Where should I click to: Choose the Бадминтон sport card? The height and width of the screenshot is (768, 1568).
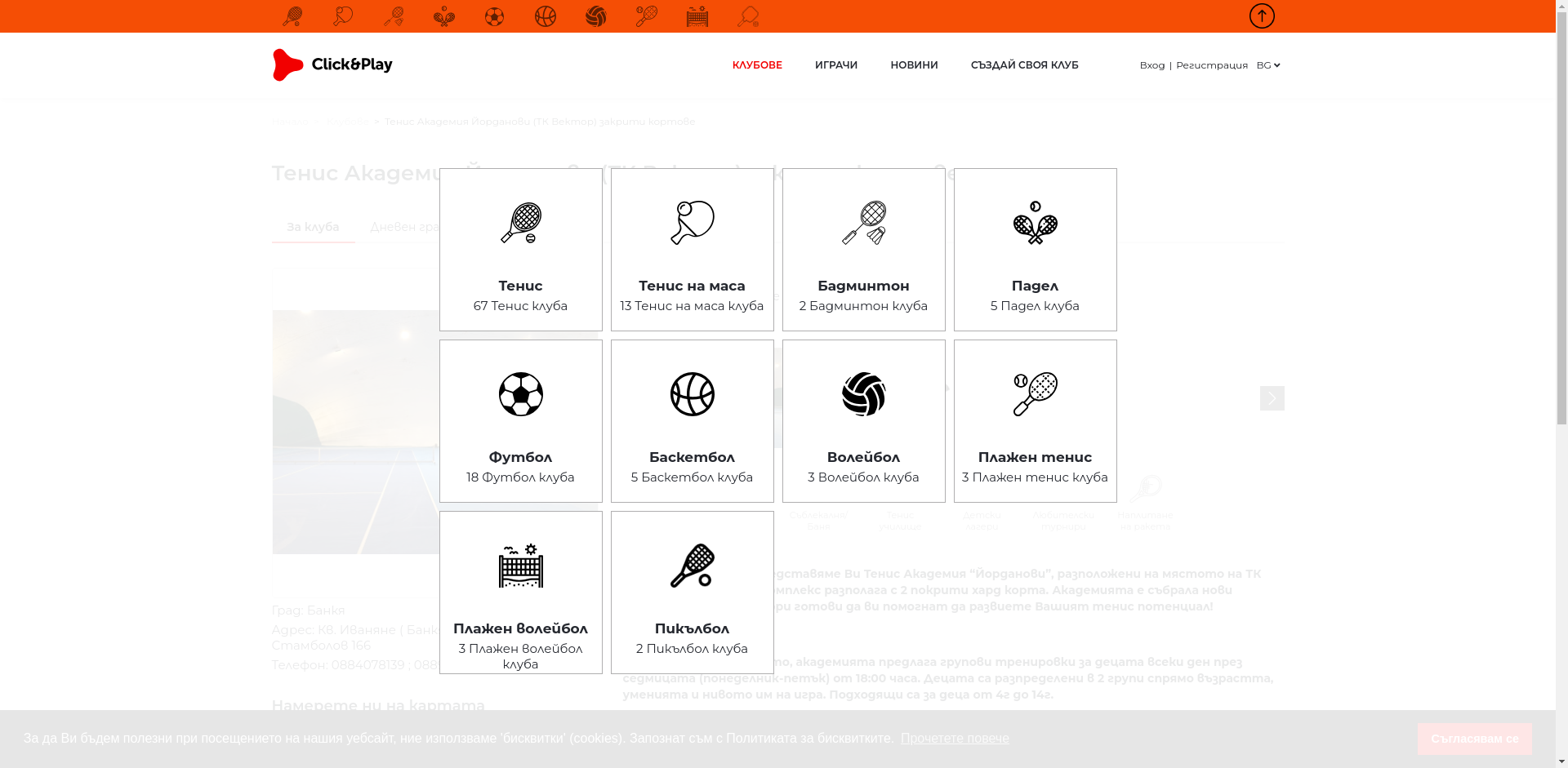(x=863, y=250)
